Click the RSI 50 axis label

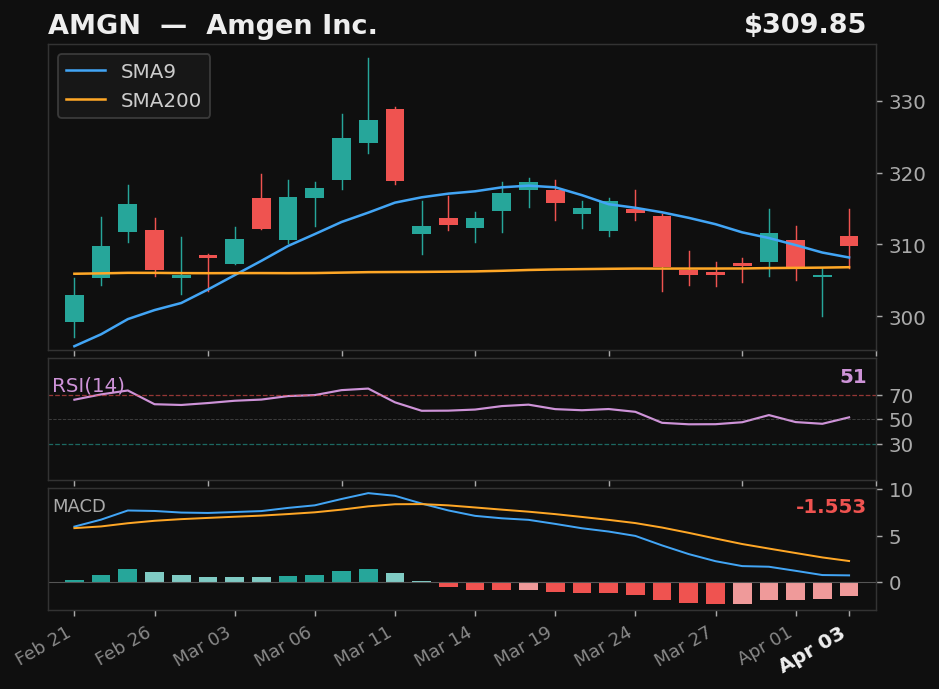point(901,420)
